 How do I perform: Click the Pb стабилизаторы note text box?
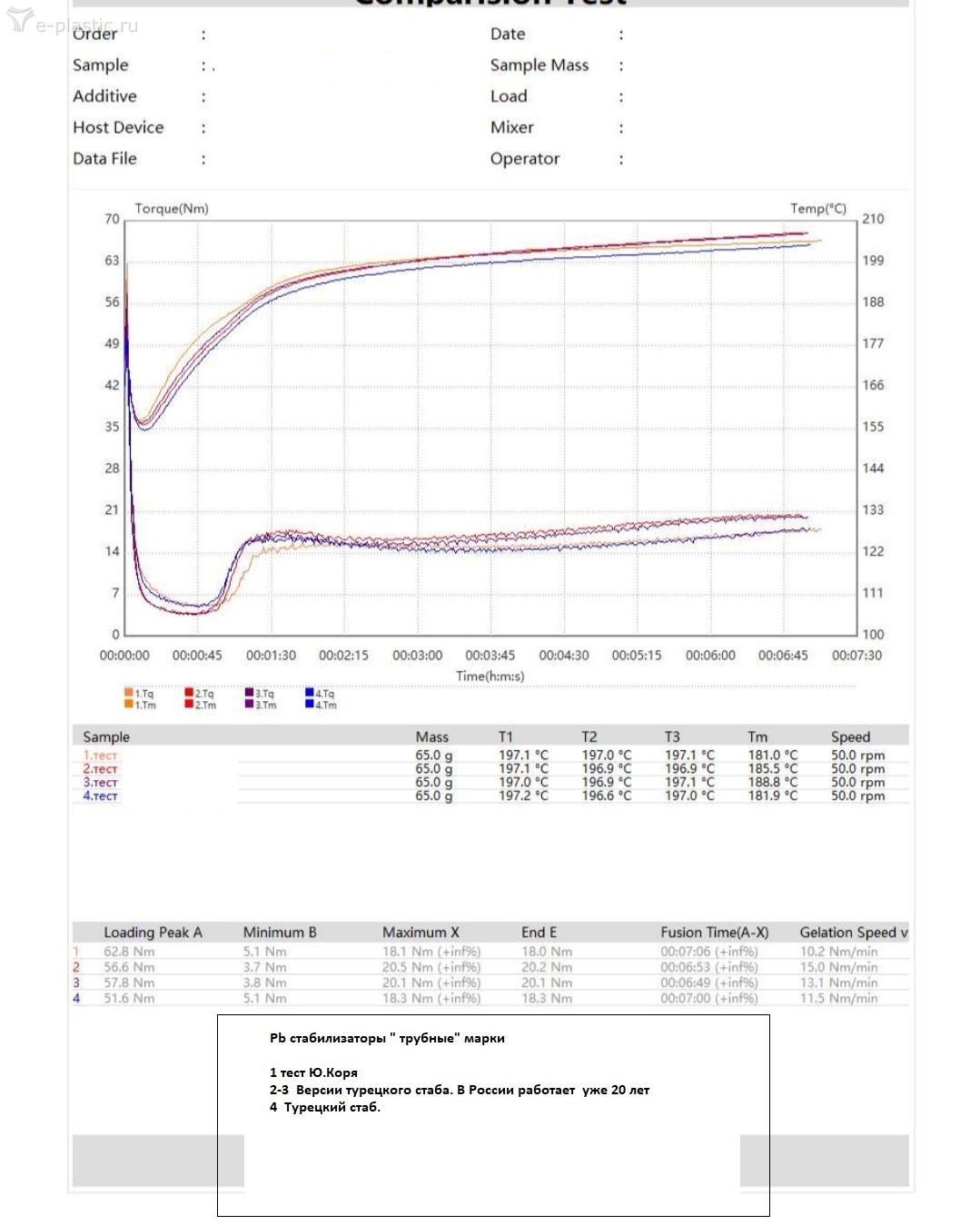pyautogui.click(x=493, y=1115)
